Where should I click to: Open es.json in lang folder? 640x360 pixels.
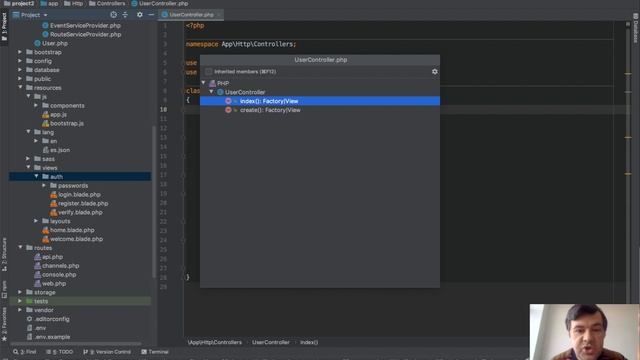pos(60,150)
